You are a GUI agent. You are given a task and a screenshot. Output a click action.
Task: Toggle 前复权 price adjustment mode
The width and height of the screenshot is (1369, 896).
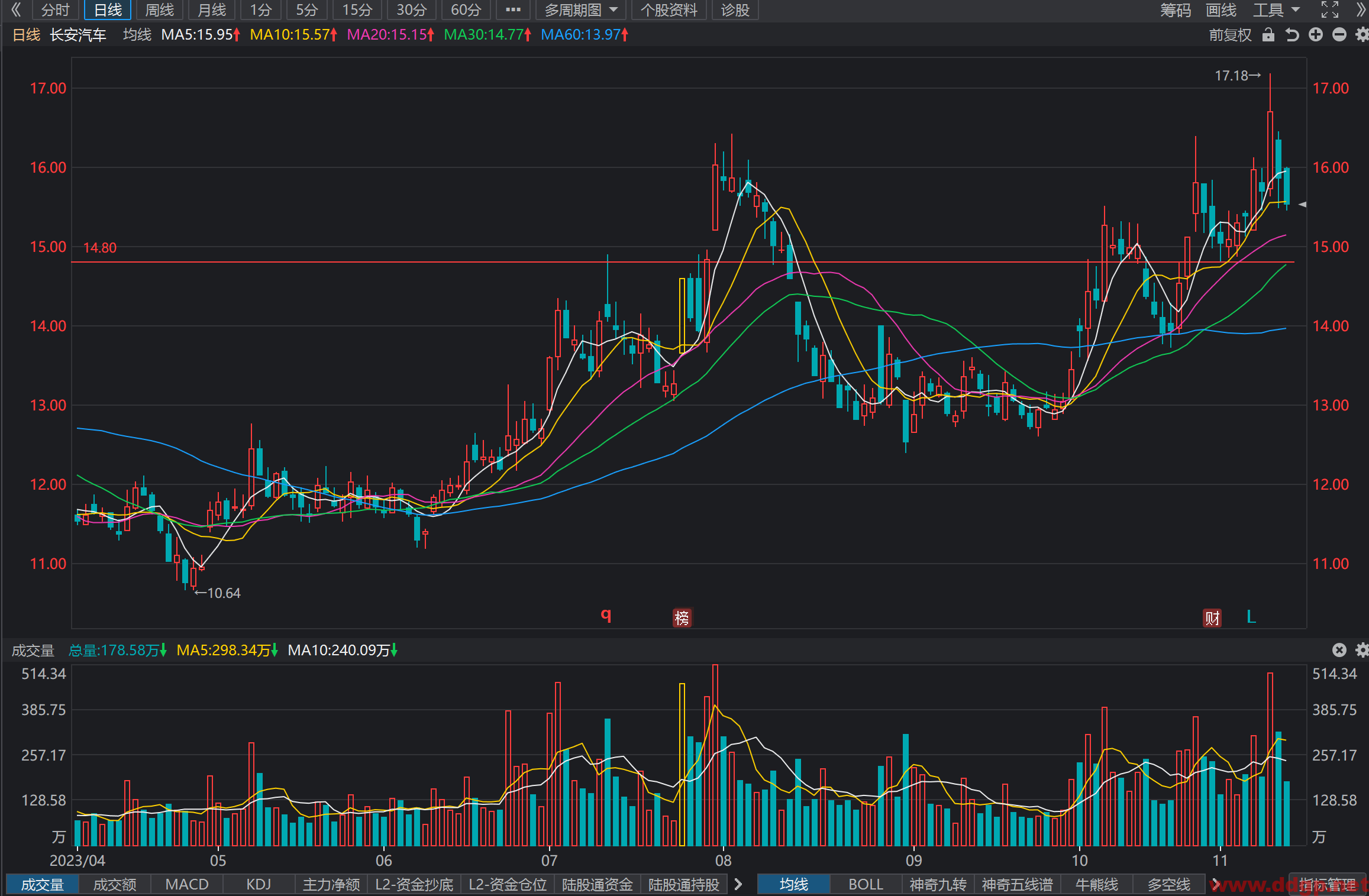point(1231,35)
